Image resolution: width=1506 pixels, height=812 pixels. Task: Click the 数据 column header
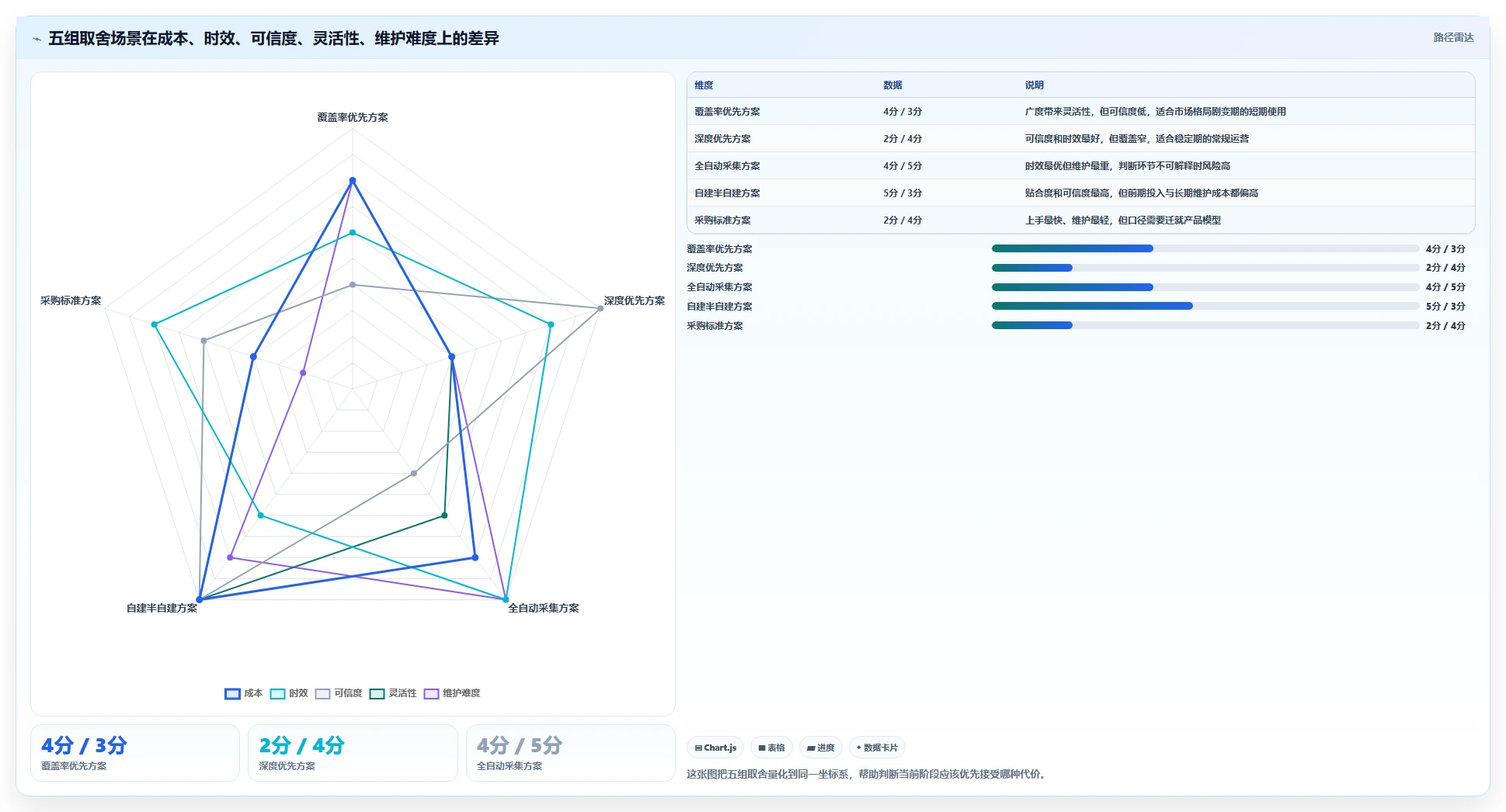coord(892,85)
